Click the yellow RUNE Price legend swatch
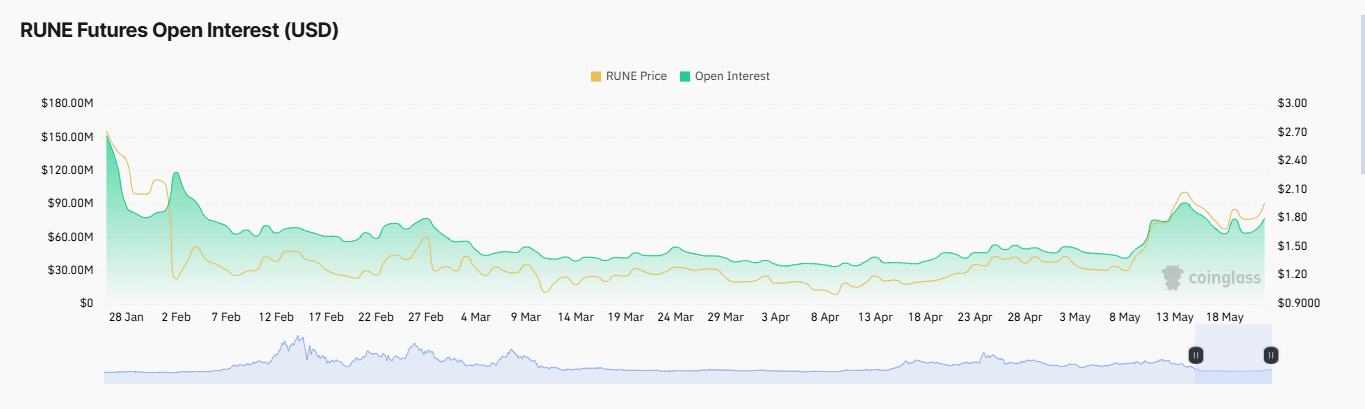Image resolution: width=1365 pixels, height=409 pixels. pyautogui.click(x=596, y=76)
